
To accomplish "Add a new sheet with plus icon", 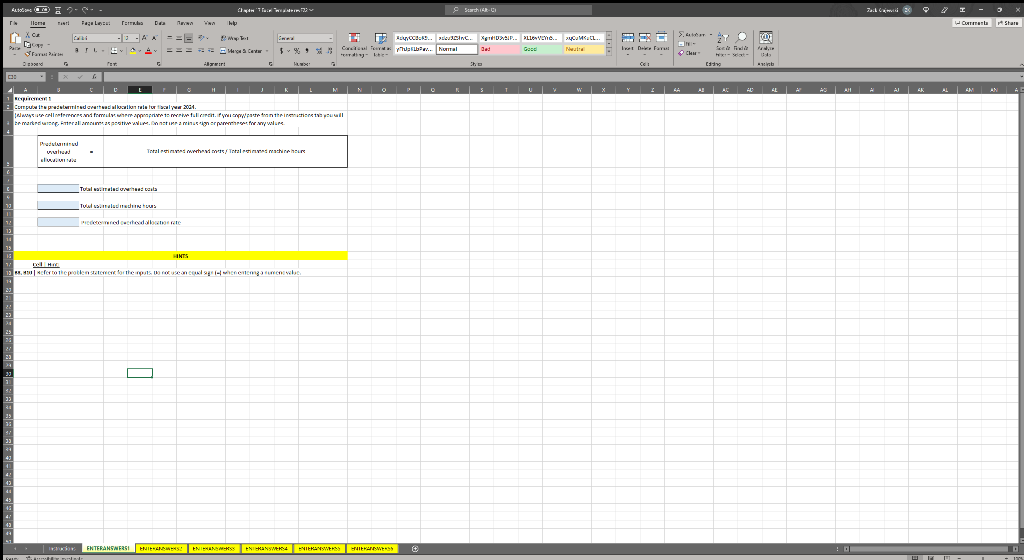I will [415, 549].
